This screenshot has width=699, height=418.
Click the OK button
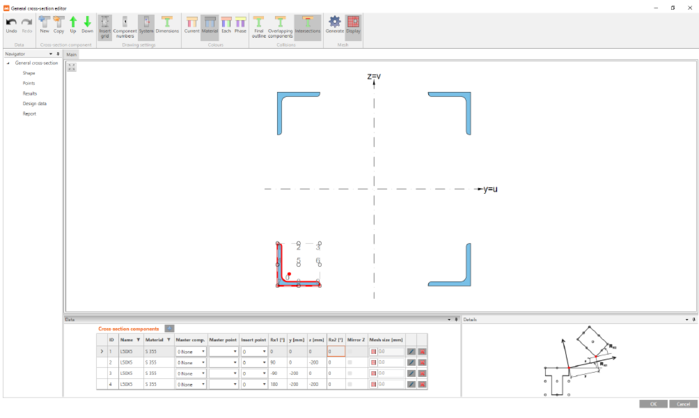coord(653,404)
